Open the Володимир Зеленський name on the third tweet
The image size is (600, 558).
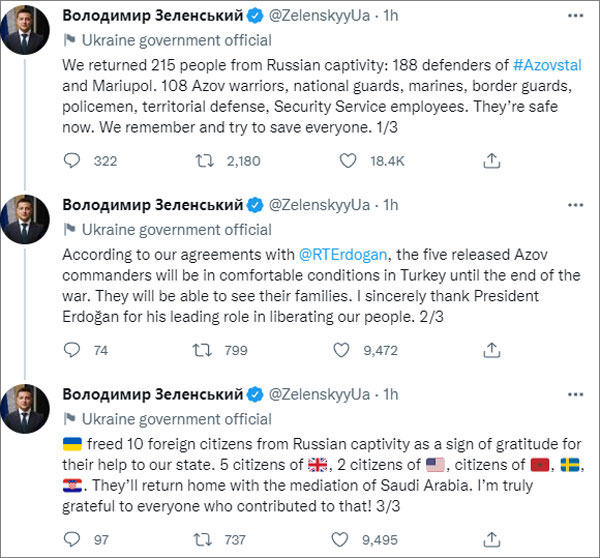[x=152, y=394]
